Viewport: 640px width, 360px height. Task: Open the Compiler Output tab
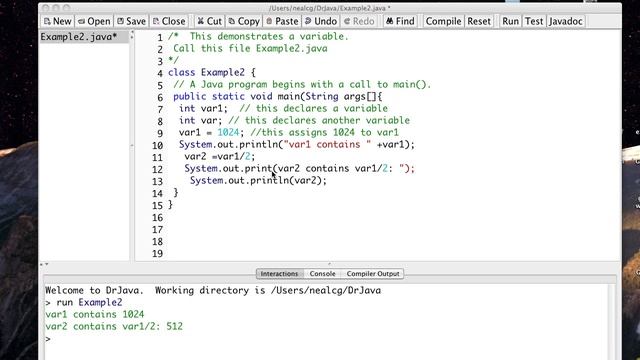(373, 273)
